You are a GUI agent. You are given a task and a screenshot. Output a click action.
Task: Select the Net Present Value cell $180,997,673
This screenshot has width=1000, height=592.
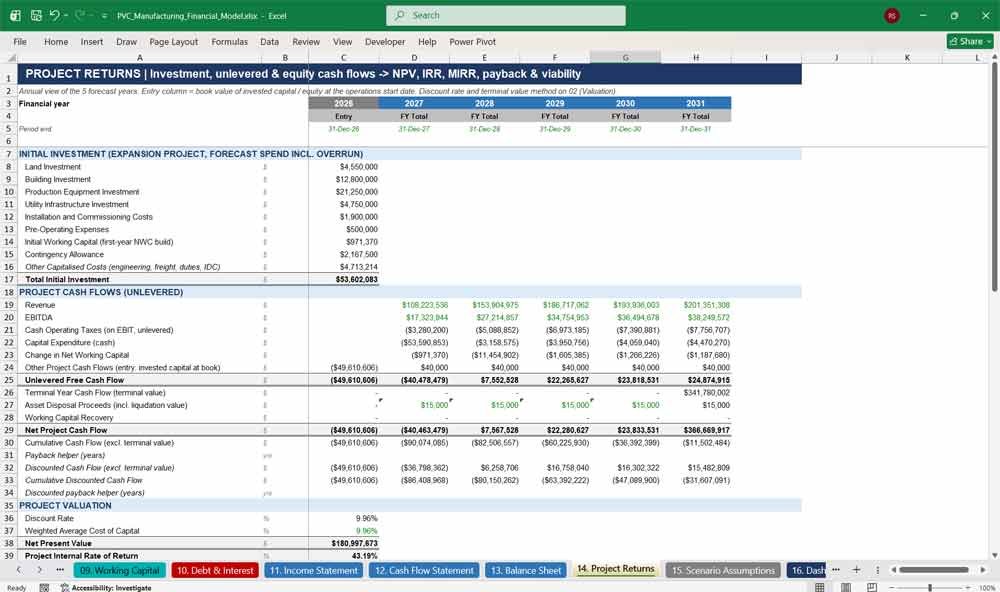coord(344,544)
